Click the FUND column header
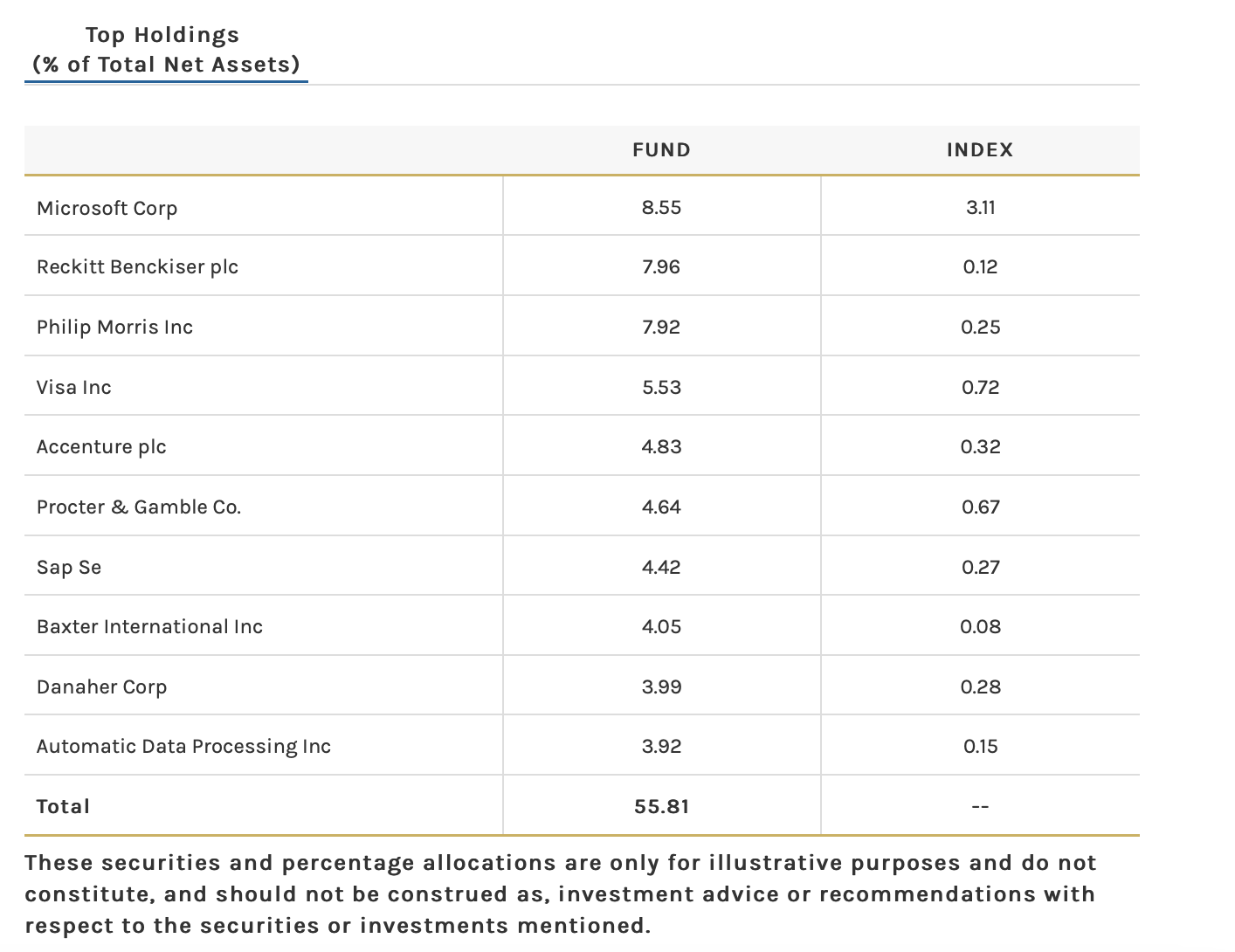Viewport: 1235px width, 952px height. [x=661, y=150]
